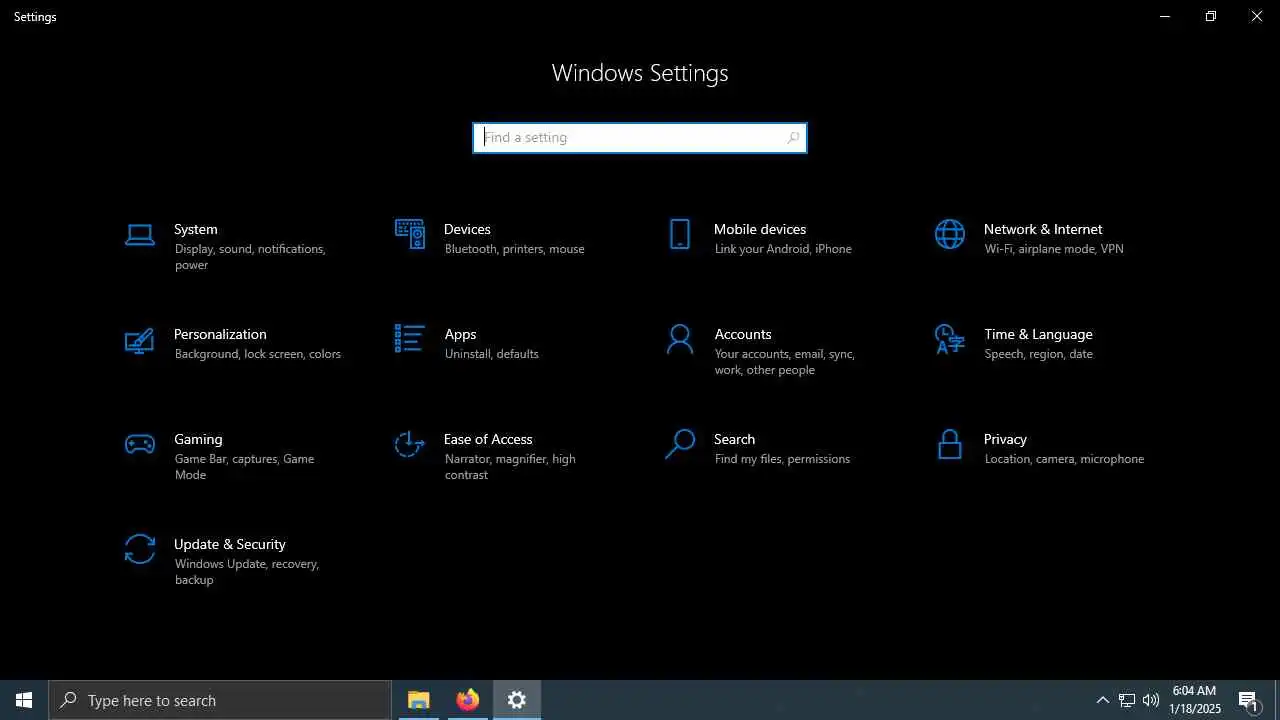Screen dimensions: 1280x720
Task: Open the Apps list icon
Action: click(410, 338)
